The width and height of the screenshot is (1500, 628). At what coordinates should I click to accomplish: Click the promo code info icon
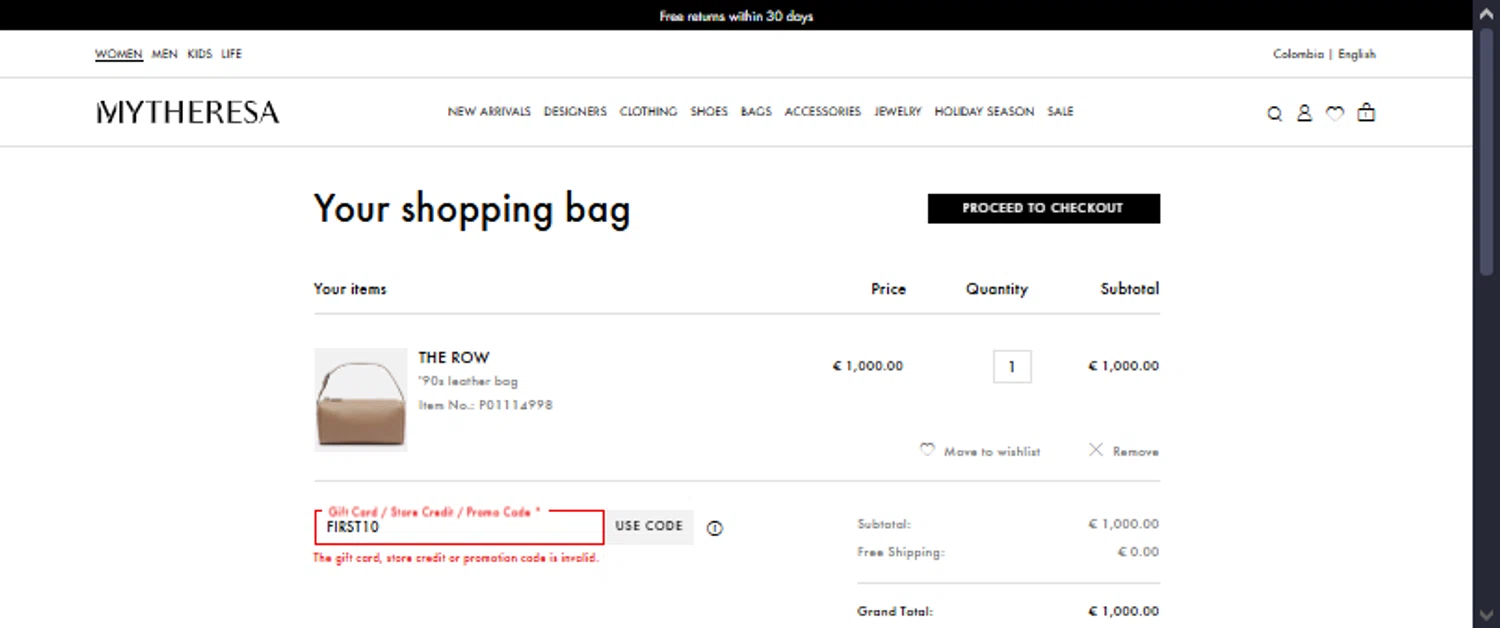[714, 528]
